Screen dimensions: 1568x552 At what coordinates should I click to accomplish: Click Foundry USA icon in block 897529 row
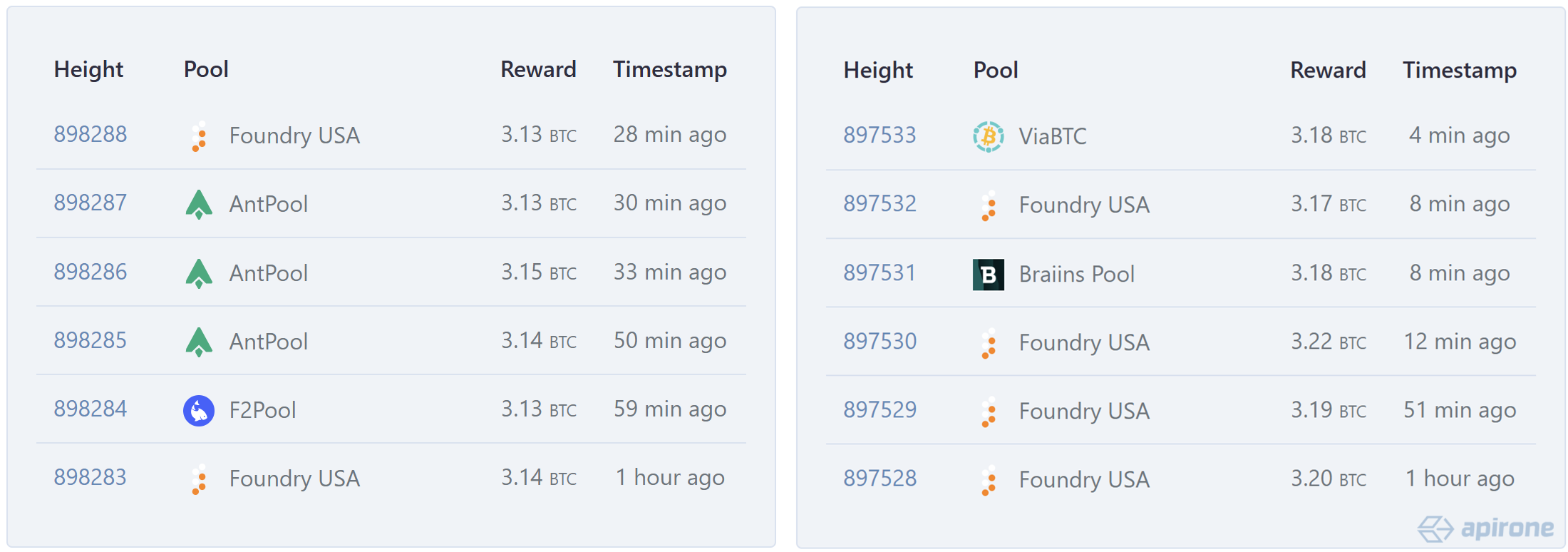[989, 412]
